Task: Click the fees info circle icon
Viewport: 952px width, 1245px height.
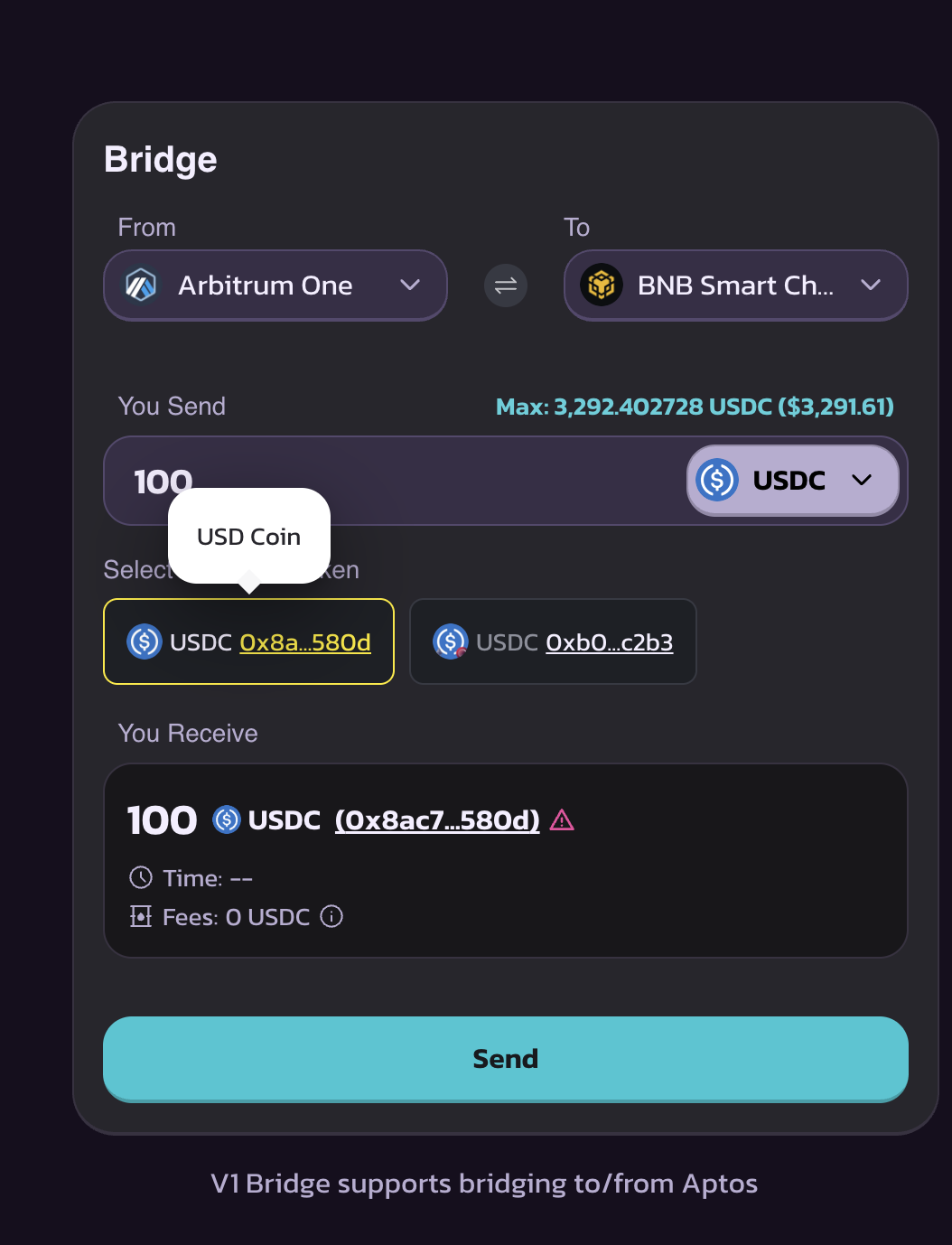Action: click(x=331, y=917)
